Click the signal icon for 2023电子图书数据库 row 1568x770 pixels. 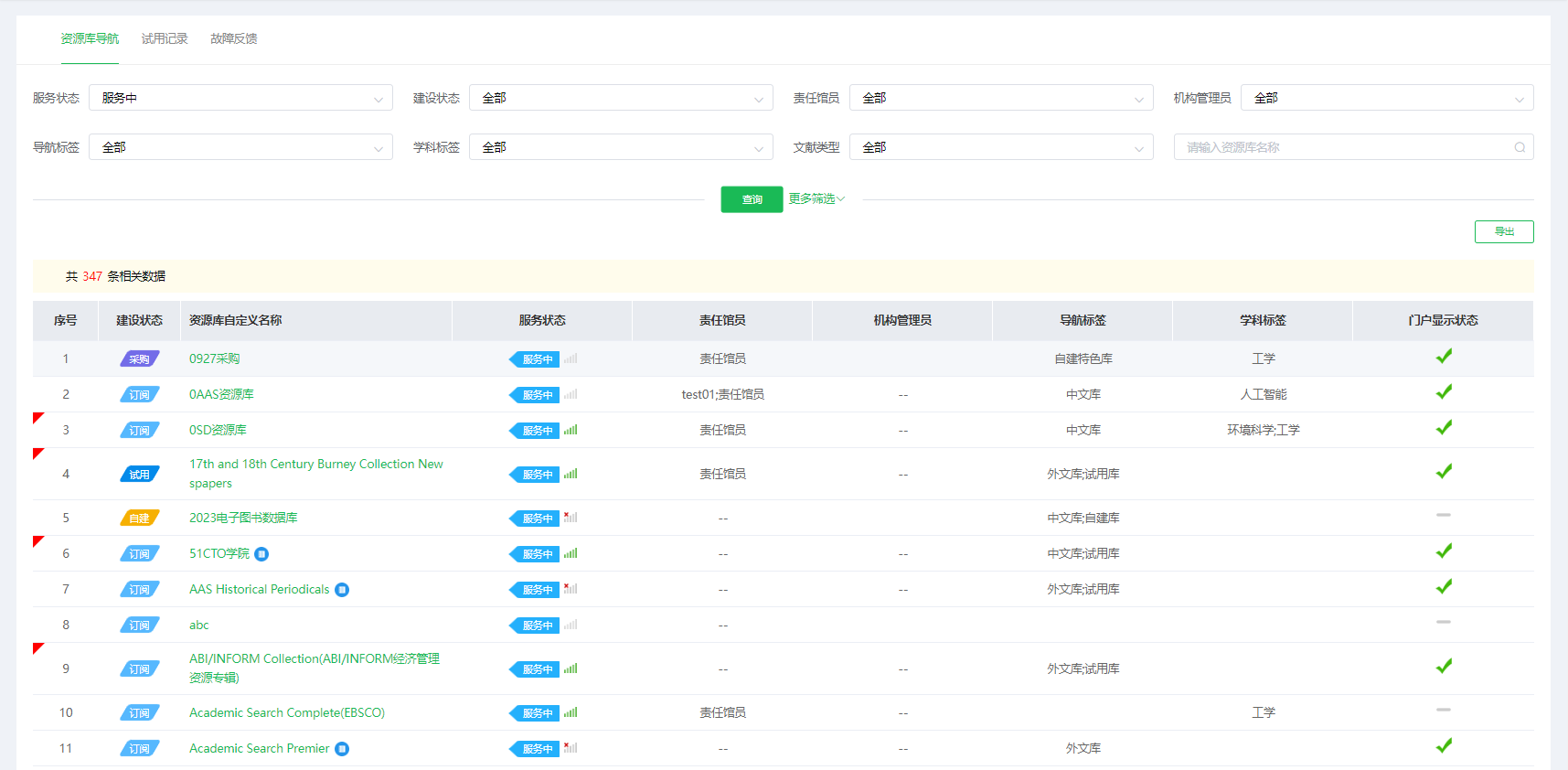tap(571, 518)
